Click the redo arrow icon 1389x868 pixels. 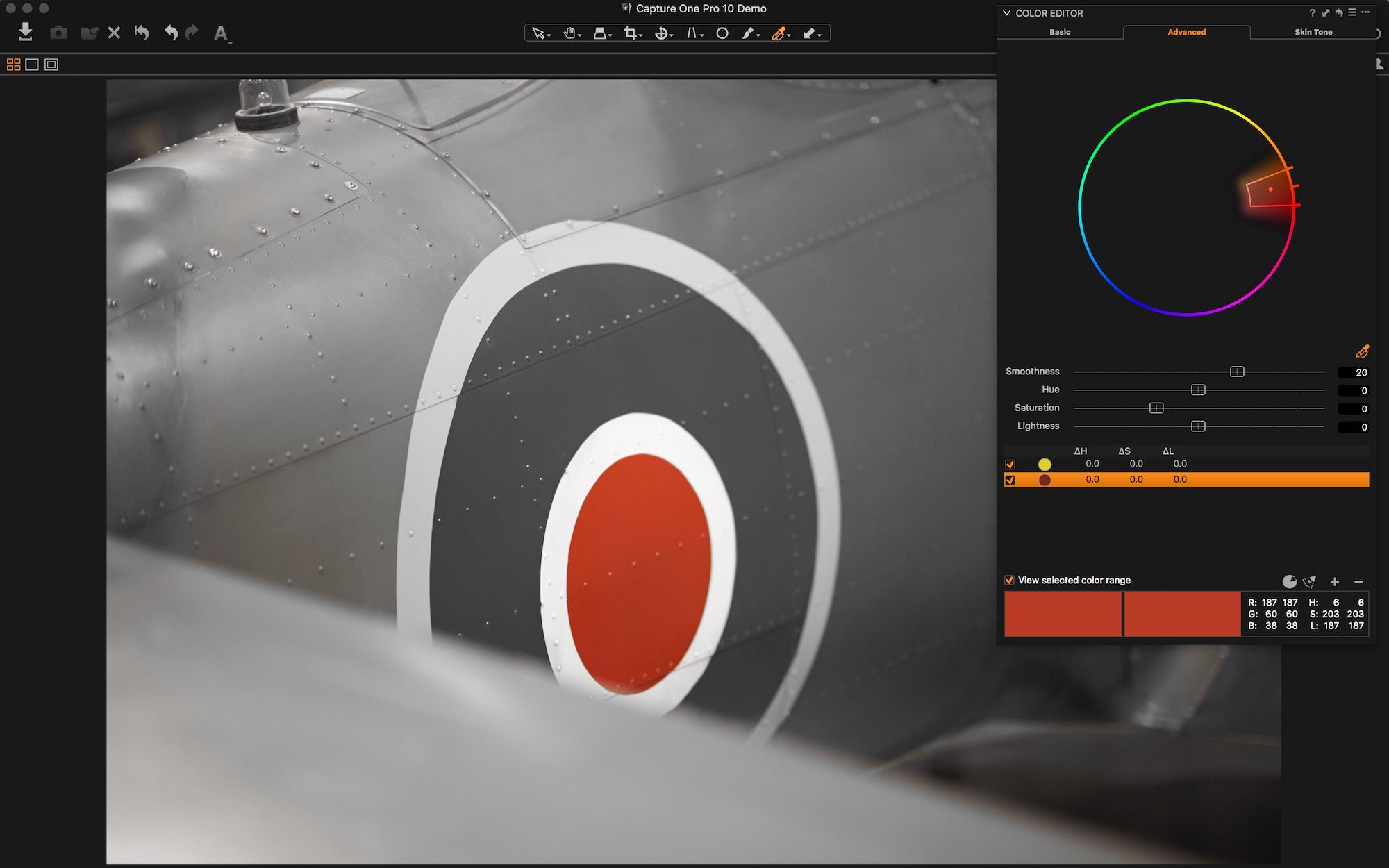point(192,32)
